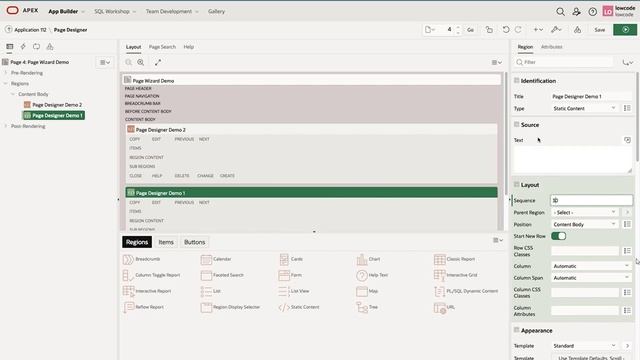Open the Create plus menu
640x360 pixels.
click(x=538, y=30)
